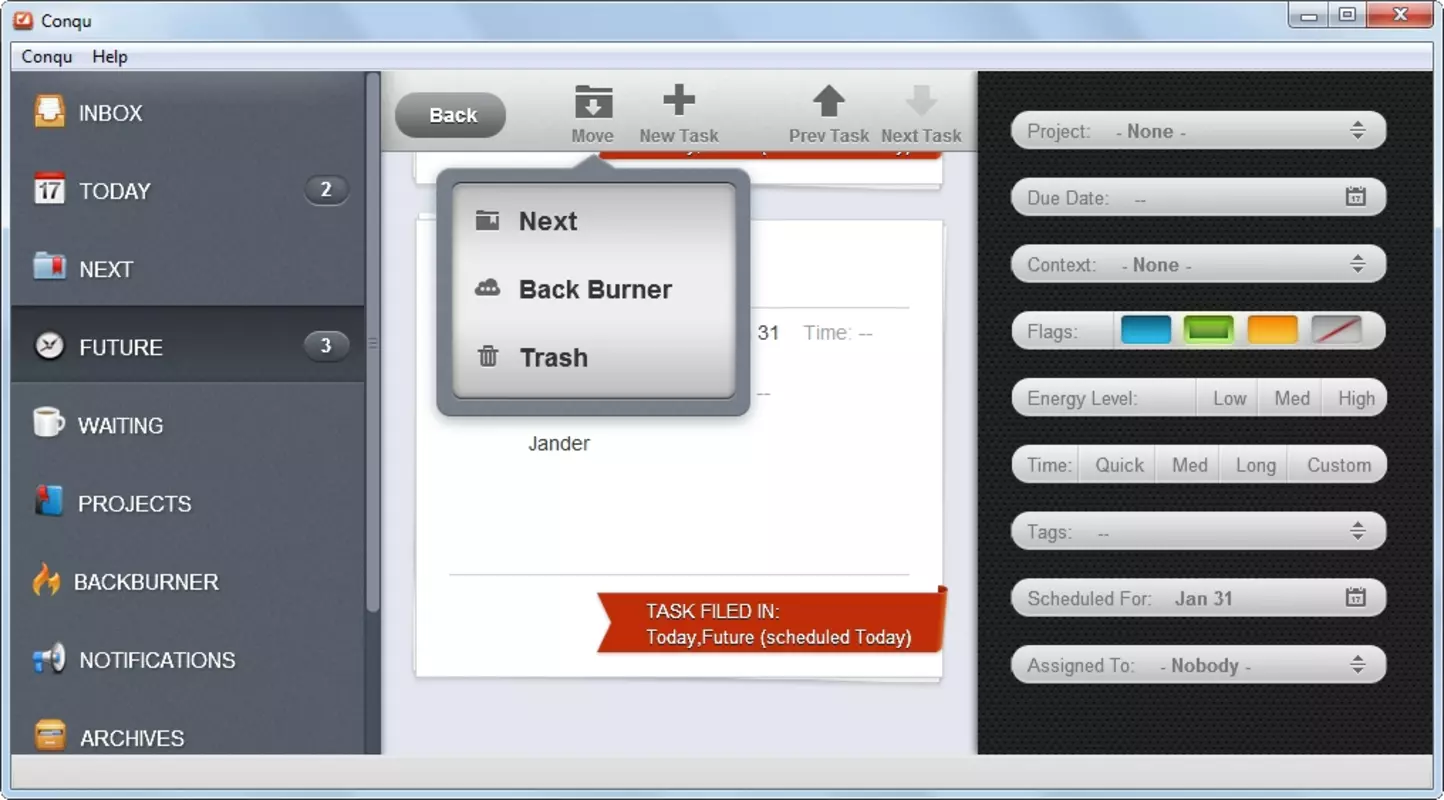This screenshot has width=1444, height=800.
Task: Select NOTIFICATIONS label in sidebar
Action: click(x=157, y=660)
